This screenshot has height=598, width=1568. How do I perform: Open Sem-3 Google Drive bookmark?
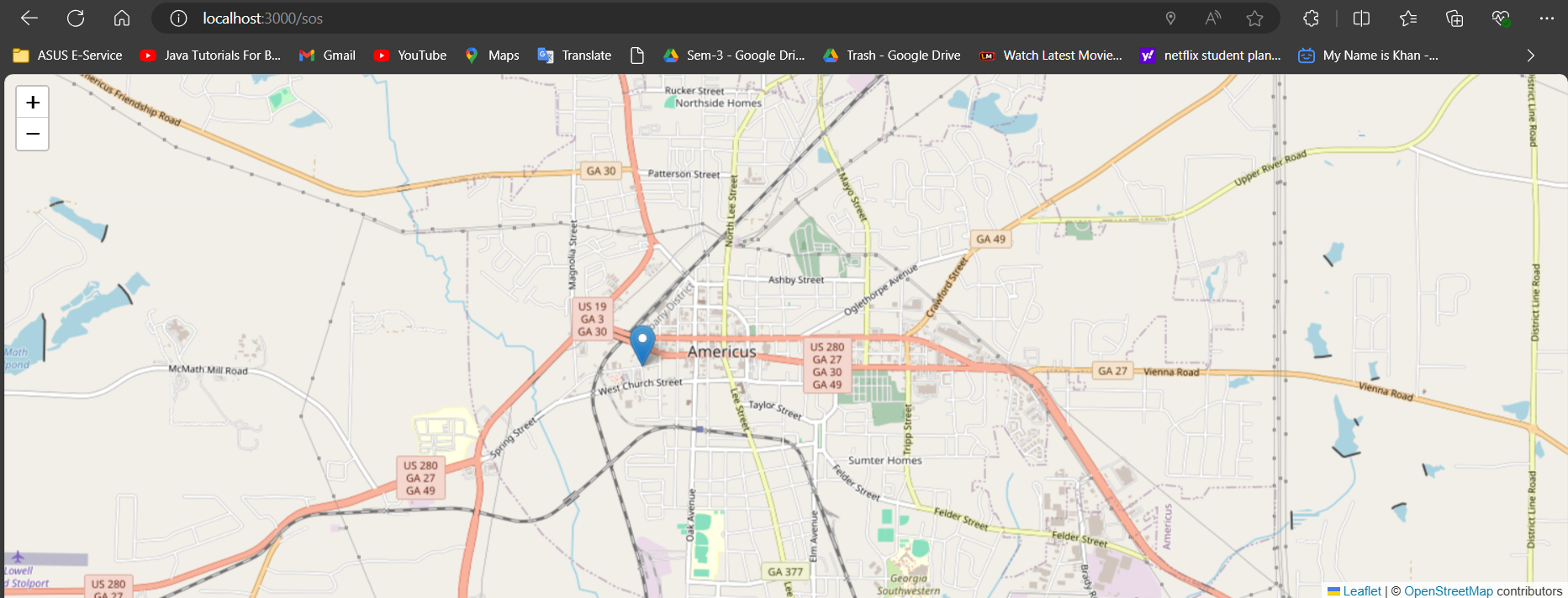pos(734,56)
